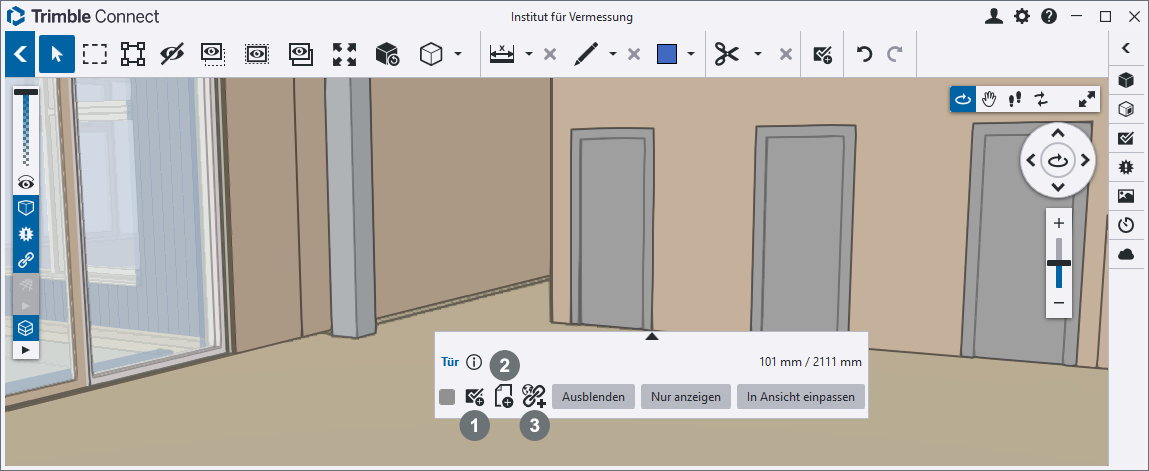Click the In Ansicht einpassen button
This screenshot has width=1149, height=471.
[x=801, y=397]
